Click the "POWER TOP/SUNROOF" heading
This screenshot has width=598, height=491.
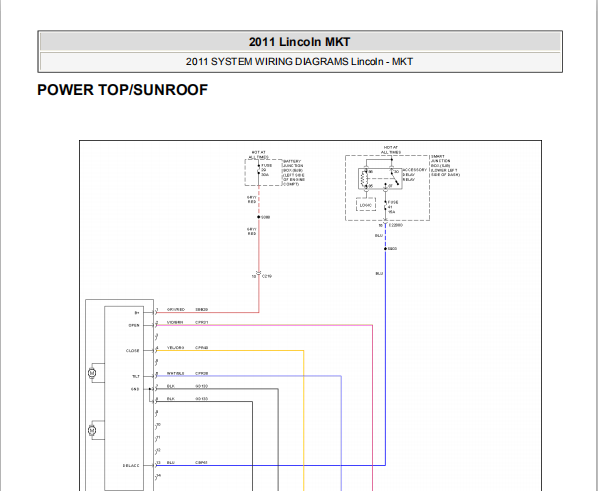122,90
